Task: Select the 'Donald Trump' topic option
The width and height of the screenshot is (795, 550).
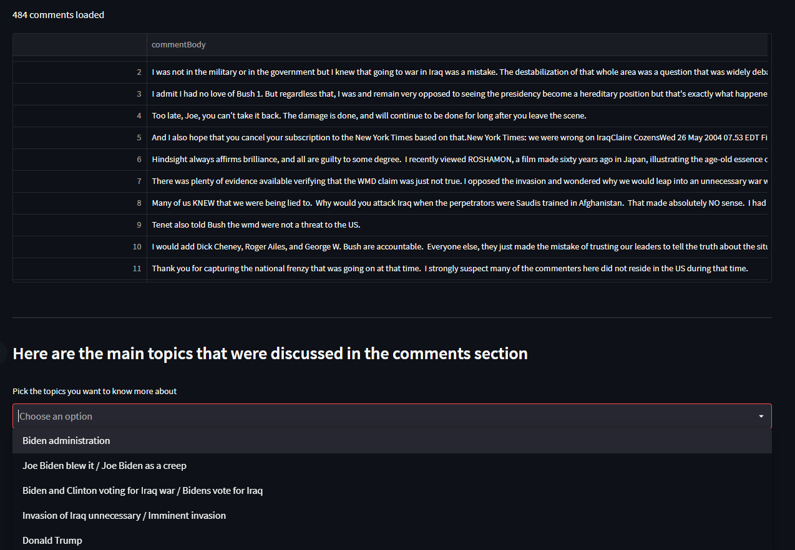Action: [x=52, y=540]
